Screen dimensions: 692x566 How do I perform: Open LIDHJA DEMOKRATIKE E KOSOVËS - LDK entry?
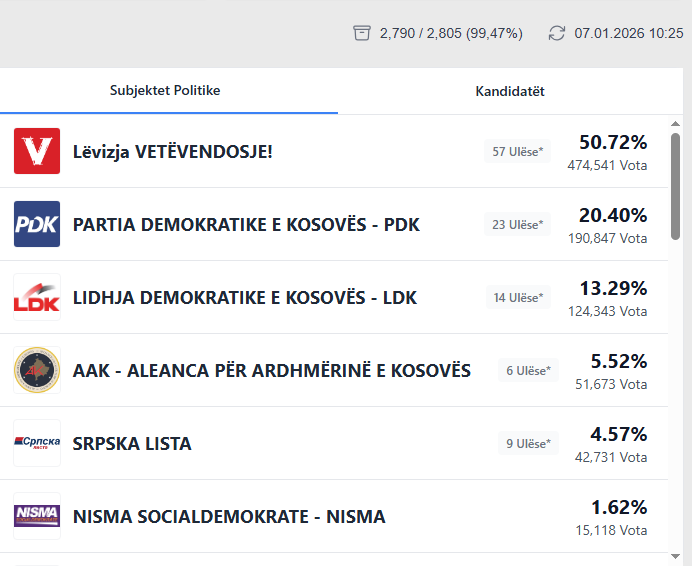tap(245, 298)
